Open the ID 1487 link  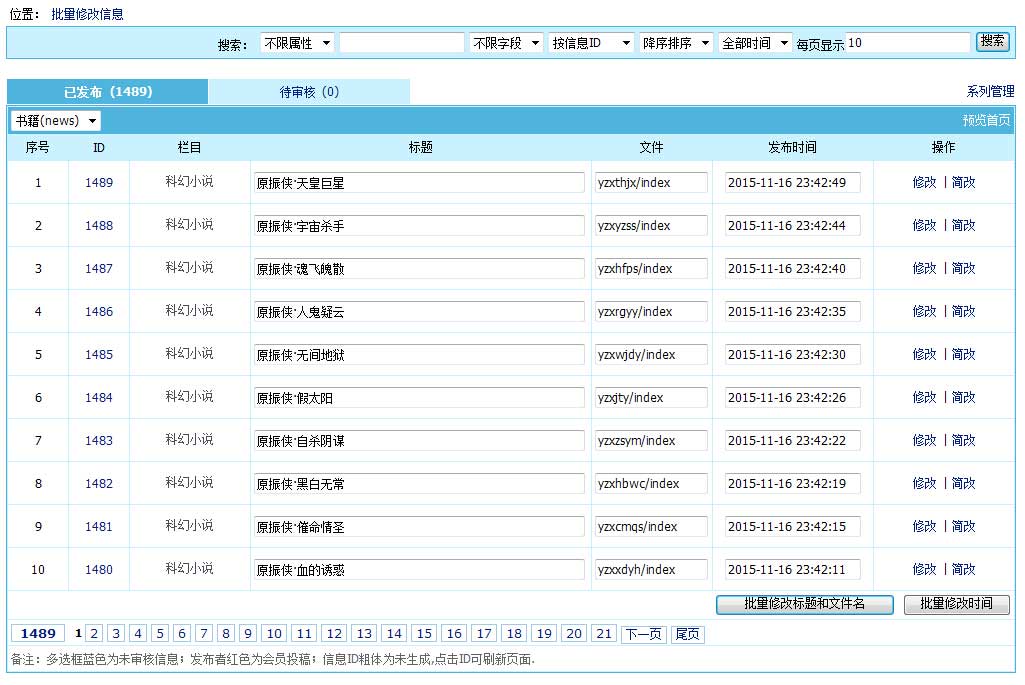tap(99, 269)
